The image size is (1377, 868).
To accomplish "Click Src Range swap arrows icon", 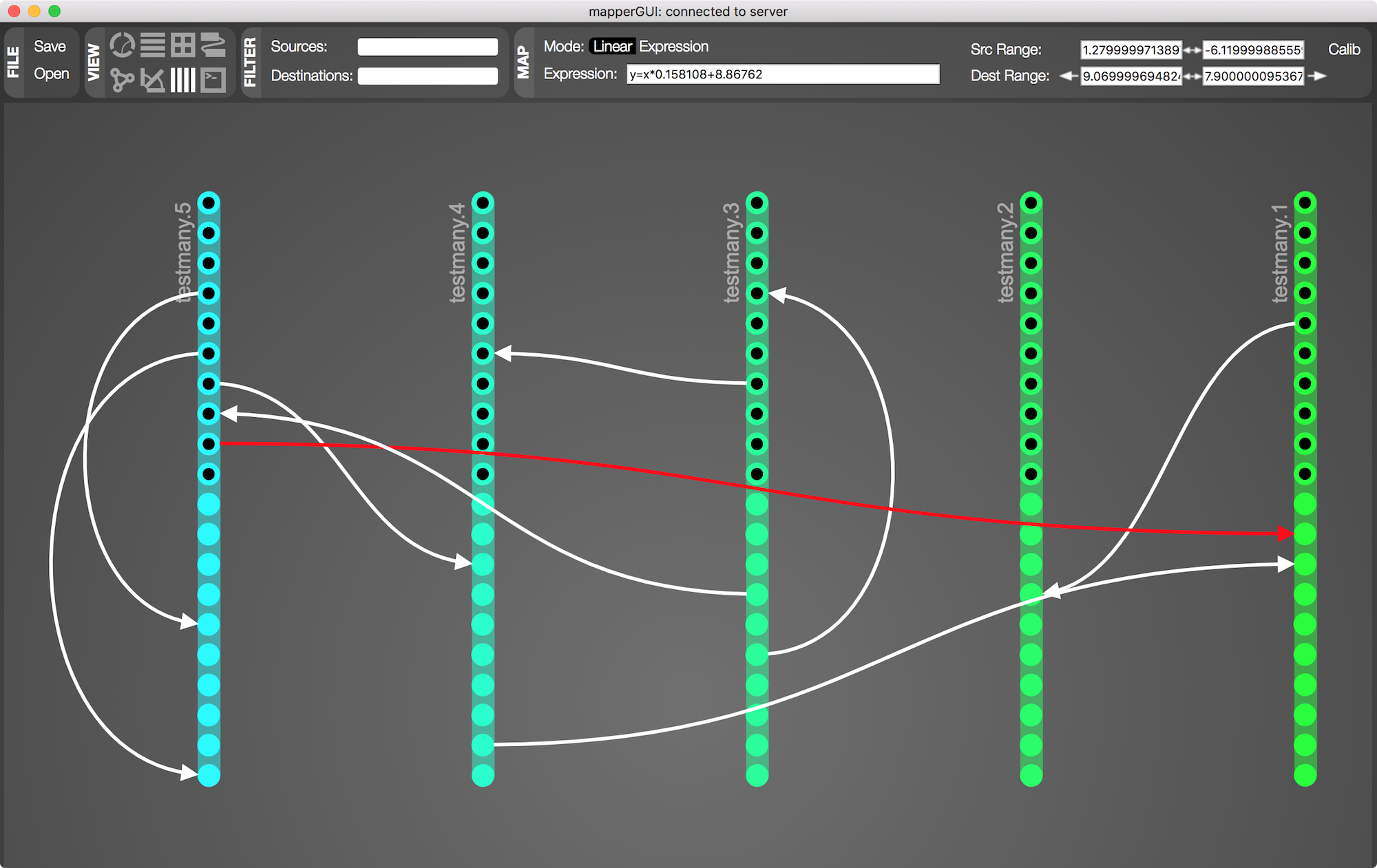I will [x=1192, y=50].
